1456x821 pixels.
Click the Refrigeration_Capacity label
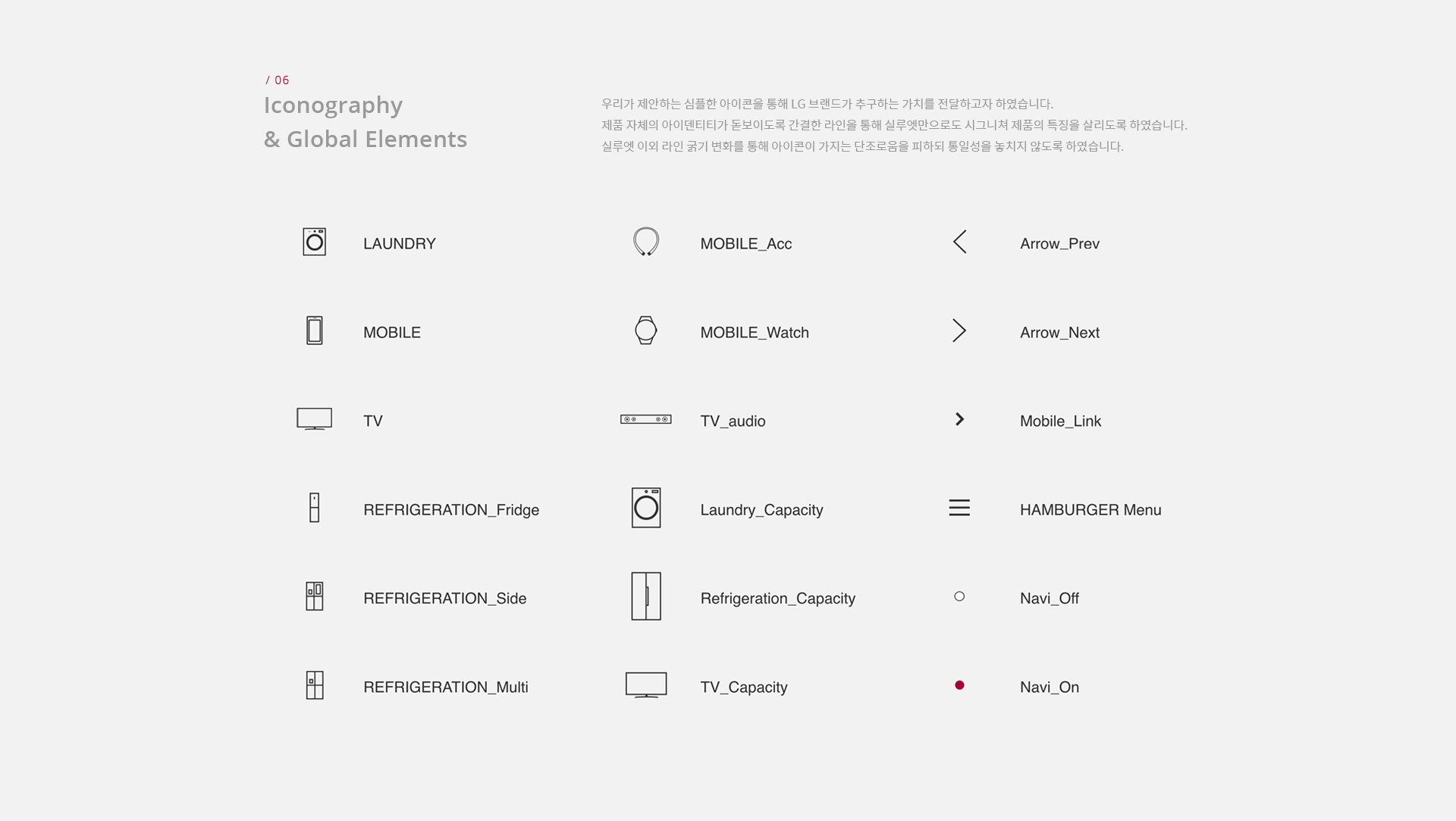click(778, 599)
